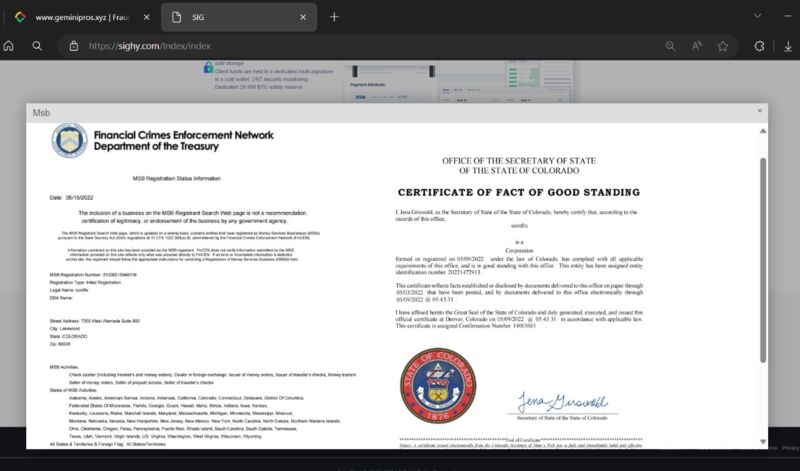This screenshot has height=471, width=800.
Task: Click the geminipros.xyz tab favicon
Action: (x=20, y=17)
